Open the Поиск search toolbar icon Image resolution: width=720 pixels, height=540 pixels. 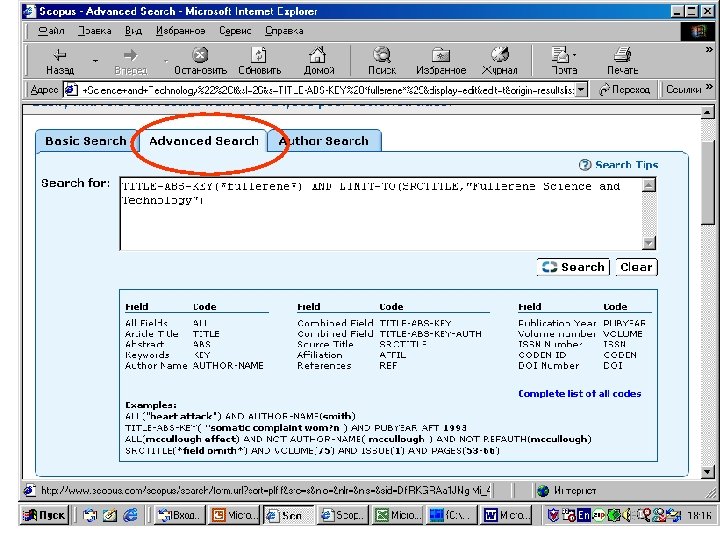click(382, 61)
